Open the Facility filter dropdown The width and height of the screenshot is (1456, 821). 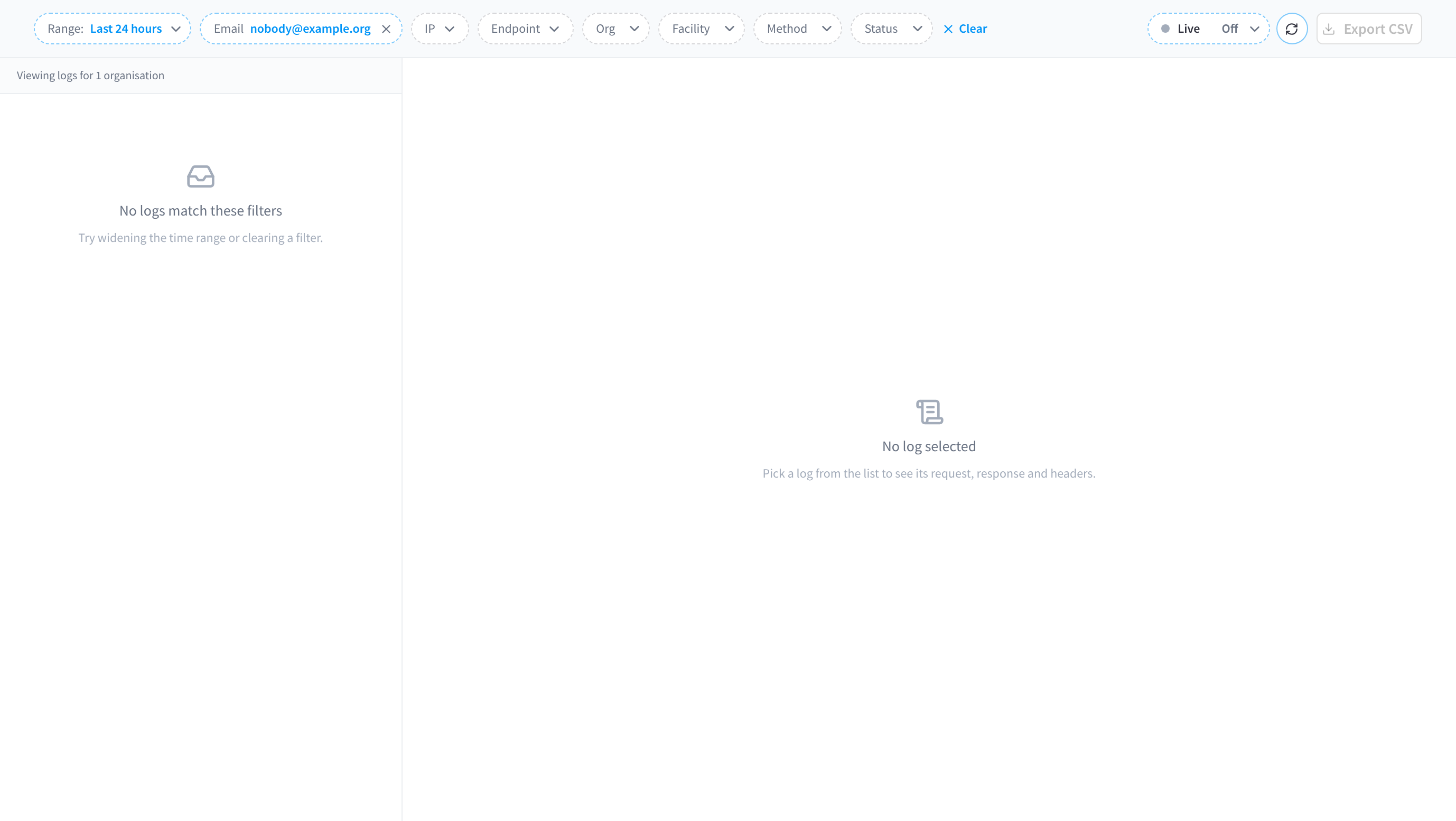(701, 29)
